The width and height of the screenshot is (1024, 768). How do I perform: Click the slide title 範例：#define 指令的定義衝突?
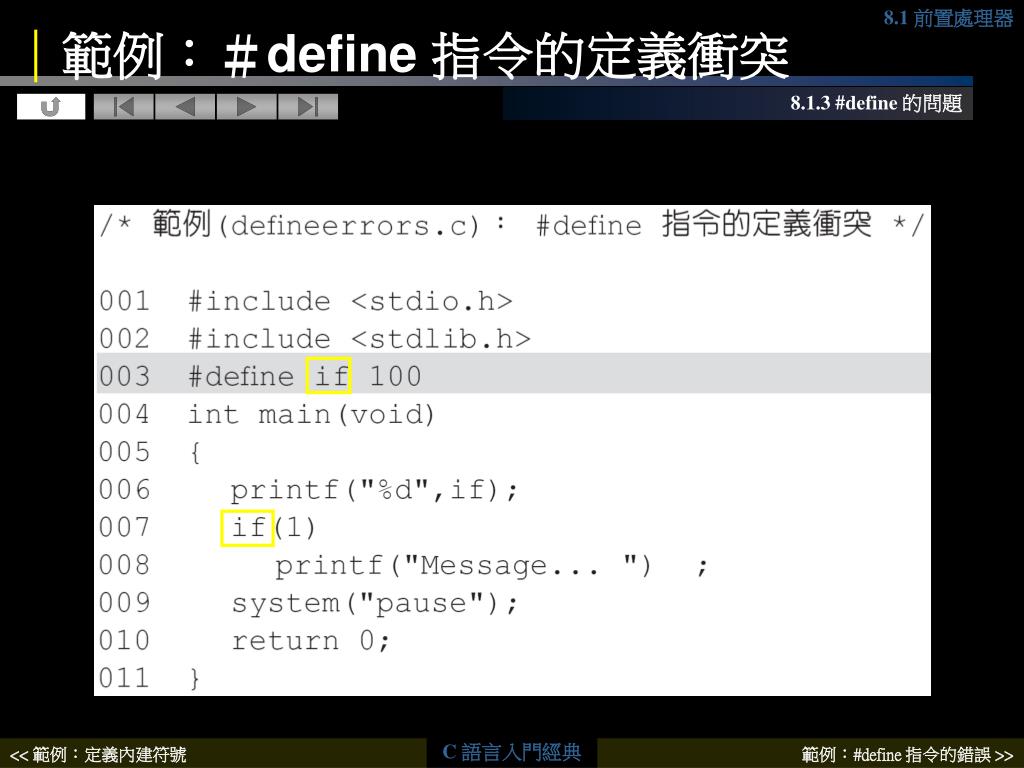[425, 55]
